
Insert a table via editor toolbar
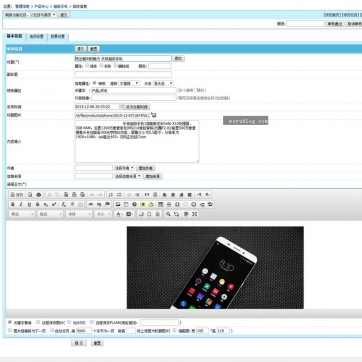point(160,204)
